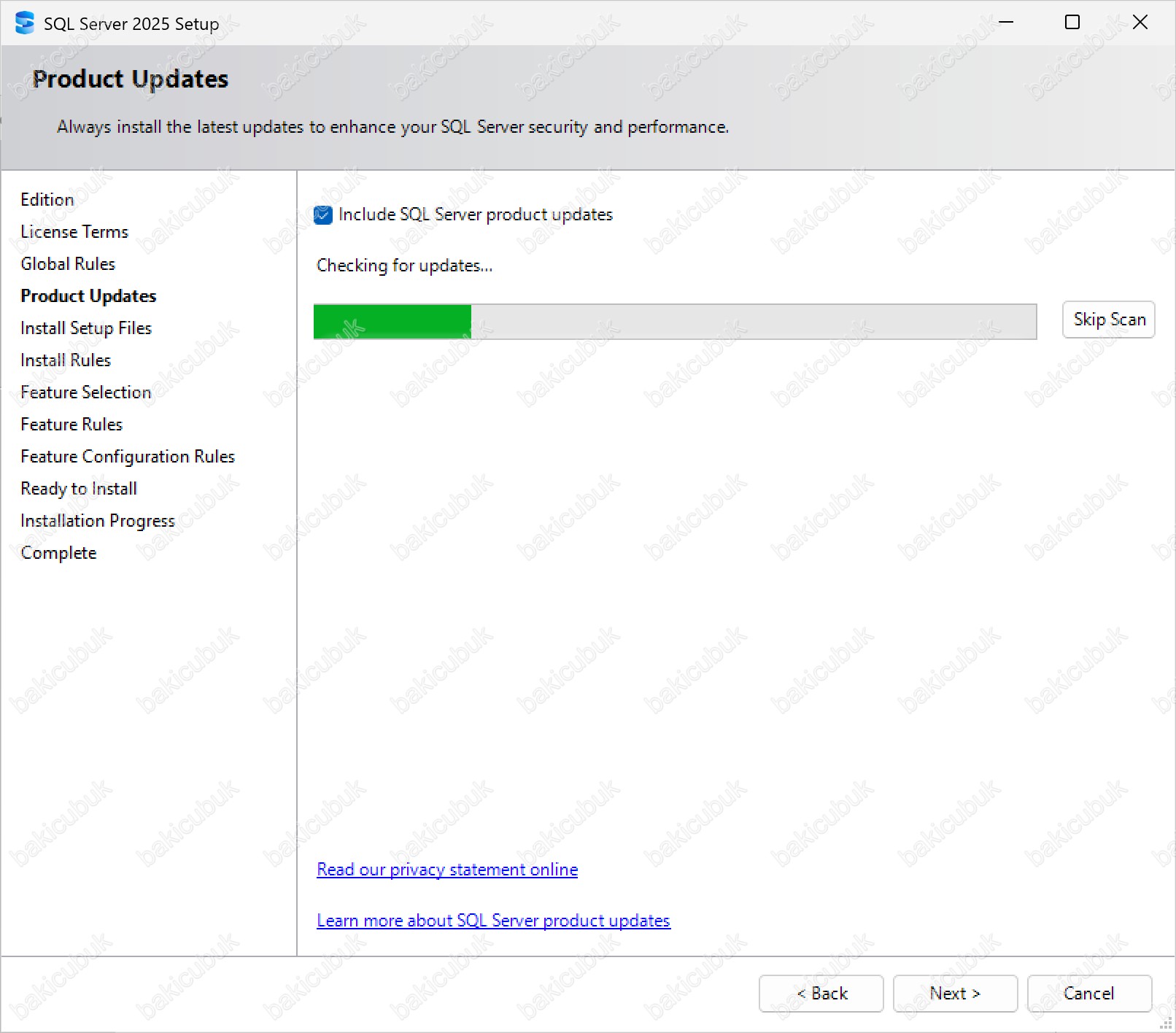Viewport: 1176px width, 1033px height.
Task: Select the Installation Progress step
Action: click(x=98, y=521)
